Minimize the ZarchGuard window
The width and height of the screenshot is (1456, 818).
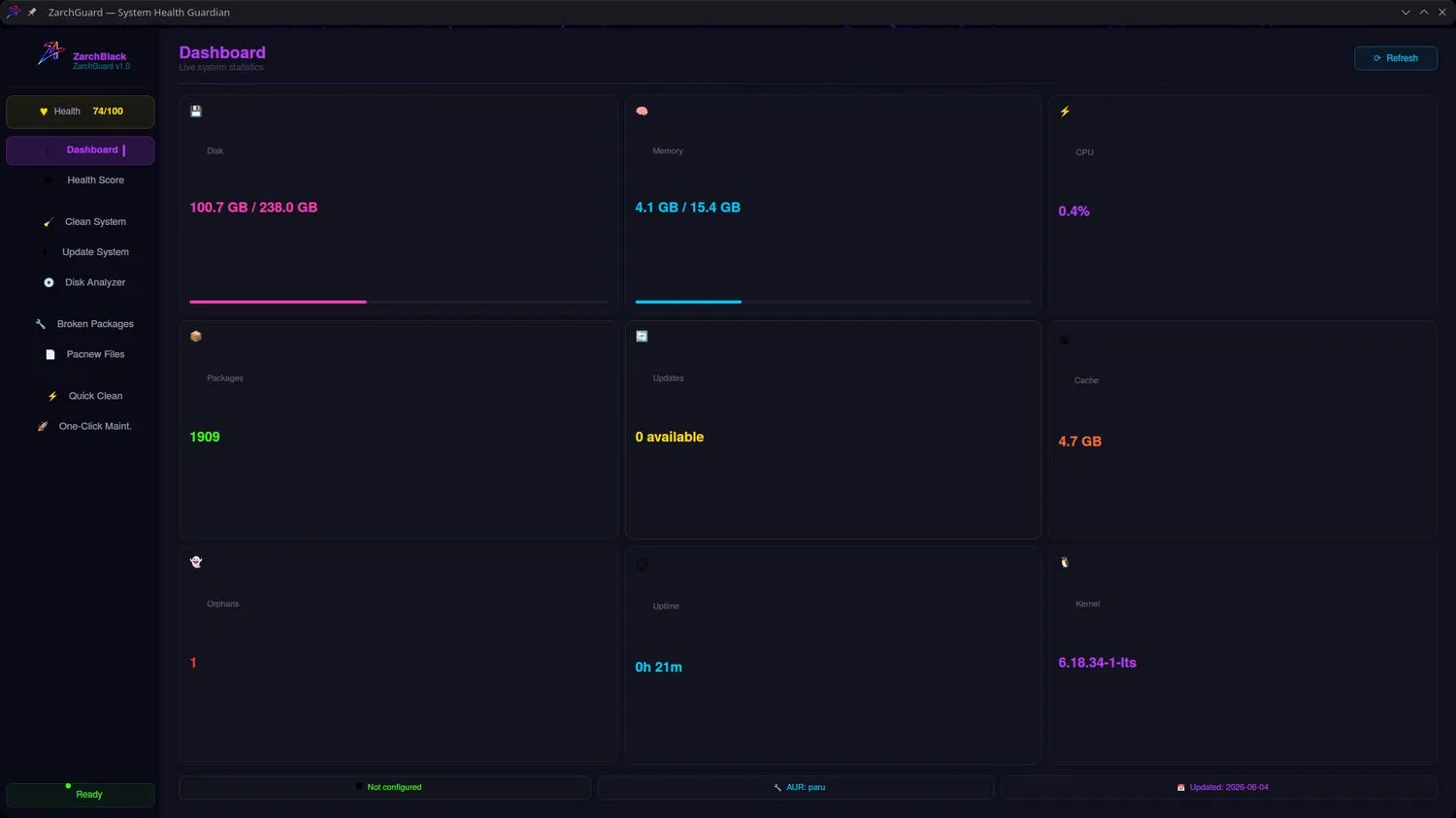click(x=1406, y=13)
